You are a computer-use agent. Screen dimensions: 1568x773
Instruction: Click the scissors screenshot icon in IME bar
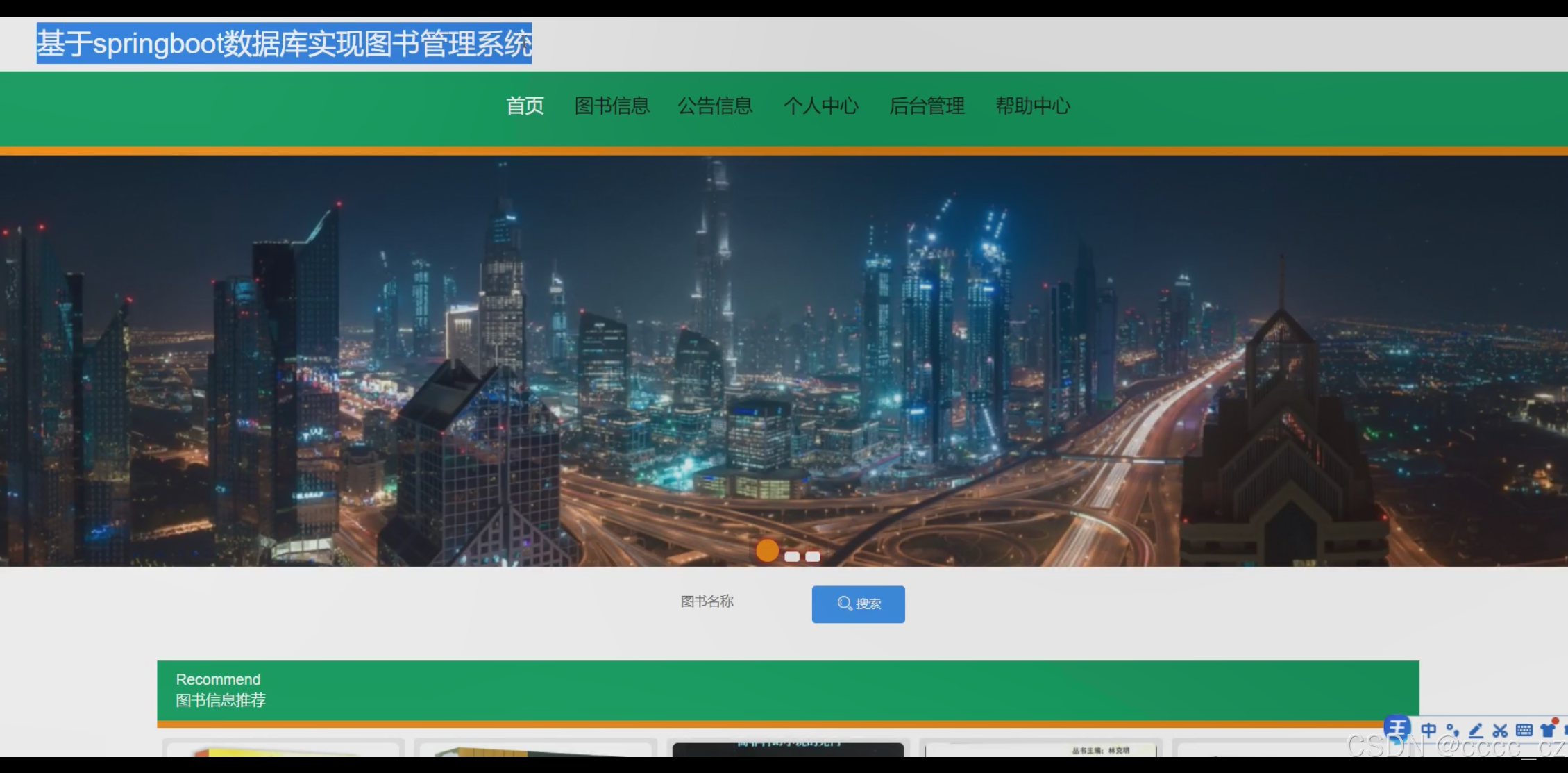click(1500, 730)
